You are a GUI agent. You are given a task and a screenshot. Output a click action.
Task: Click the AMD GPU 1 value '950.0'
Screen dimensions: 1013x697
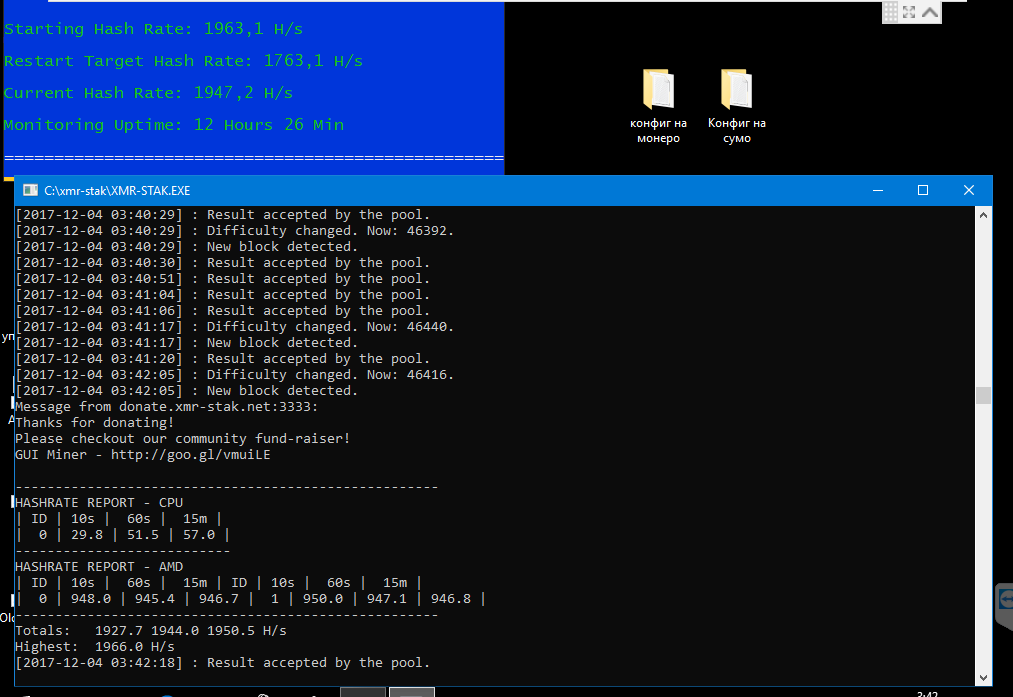[x=323, y=599]
